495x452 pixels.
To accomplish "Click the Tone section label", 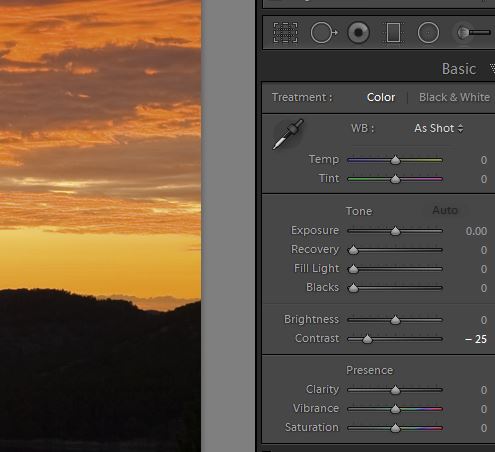I will (x=359, y=211).
